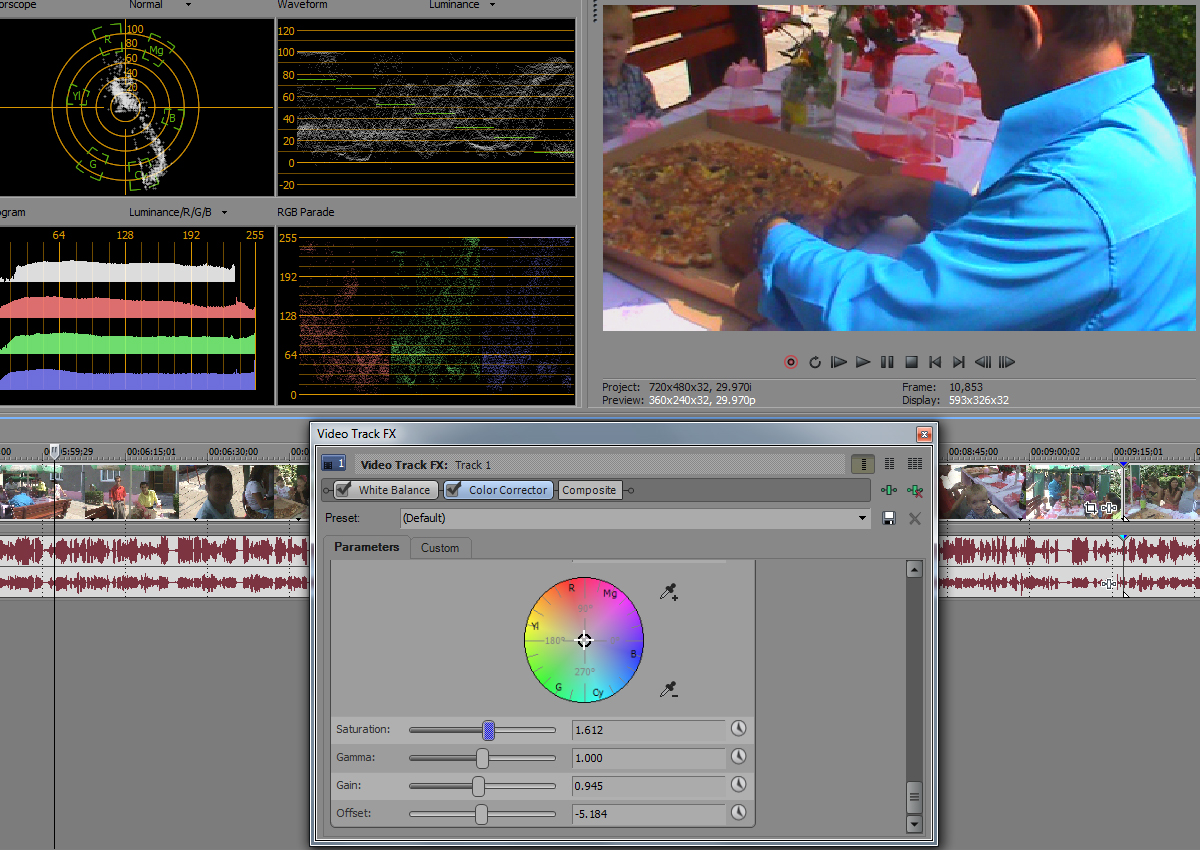Click the Composite button in FX chain

click(589, 490)
